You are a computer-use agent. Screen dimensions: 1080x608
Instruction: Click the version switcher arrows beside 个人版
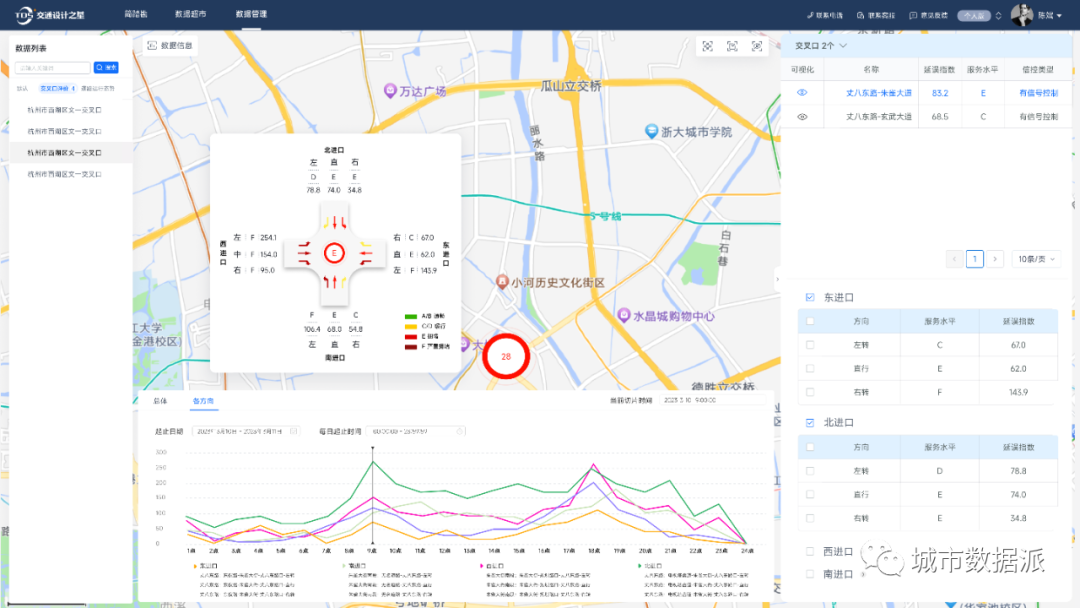coord(998,15)
